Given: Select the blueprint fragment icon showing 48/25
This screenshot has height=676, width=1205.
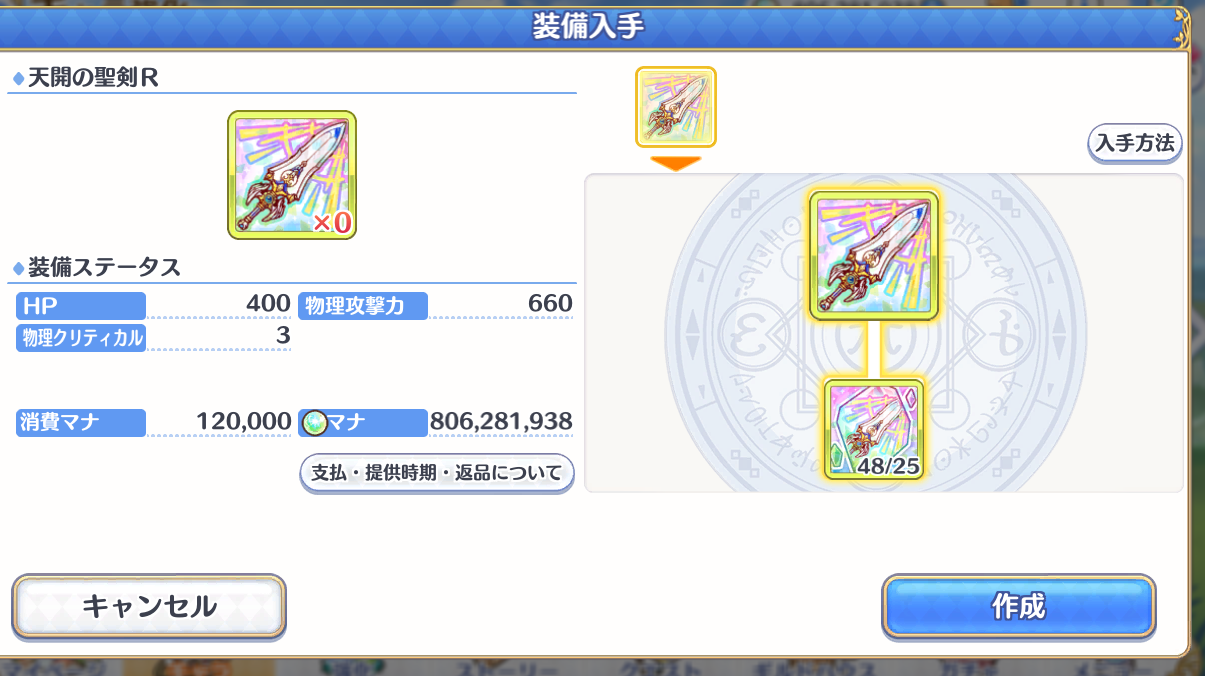Looking at the screenshot, I should [x=874, y=429].
